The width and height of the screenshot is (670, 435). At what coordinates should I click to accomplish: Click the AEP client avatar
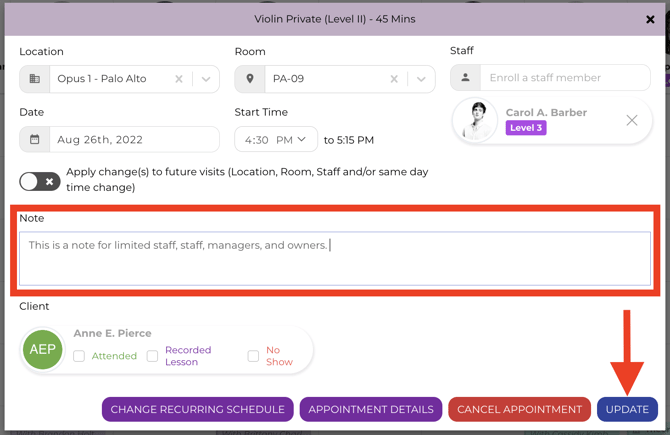42,350
